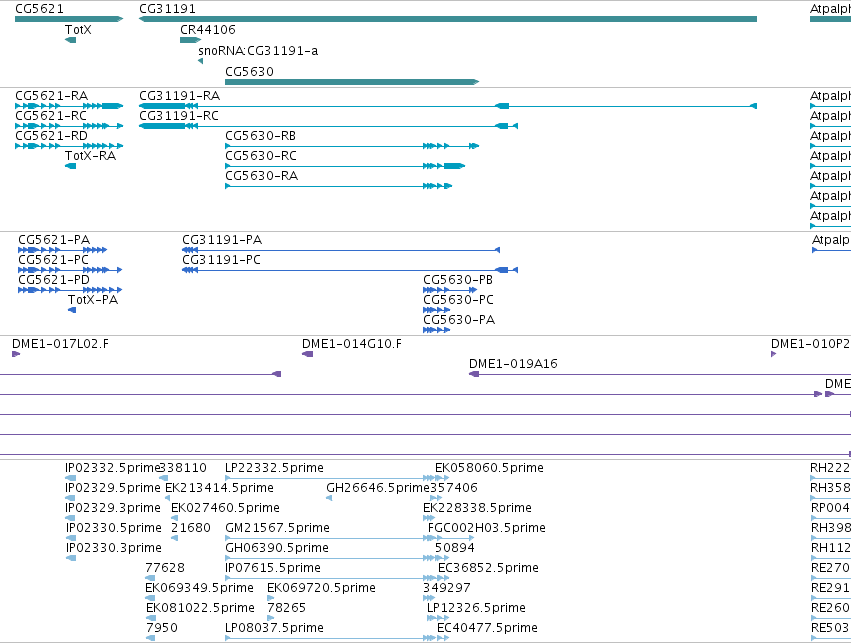The height and width of the screenshot is (643, 851).
Task: Select transcript CG31191-RA
Action: [x=180, y=96]
